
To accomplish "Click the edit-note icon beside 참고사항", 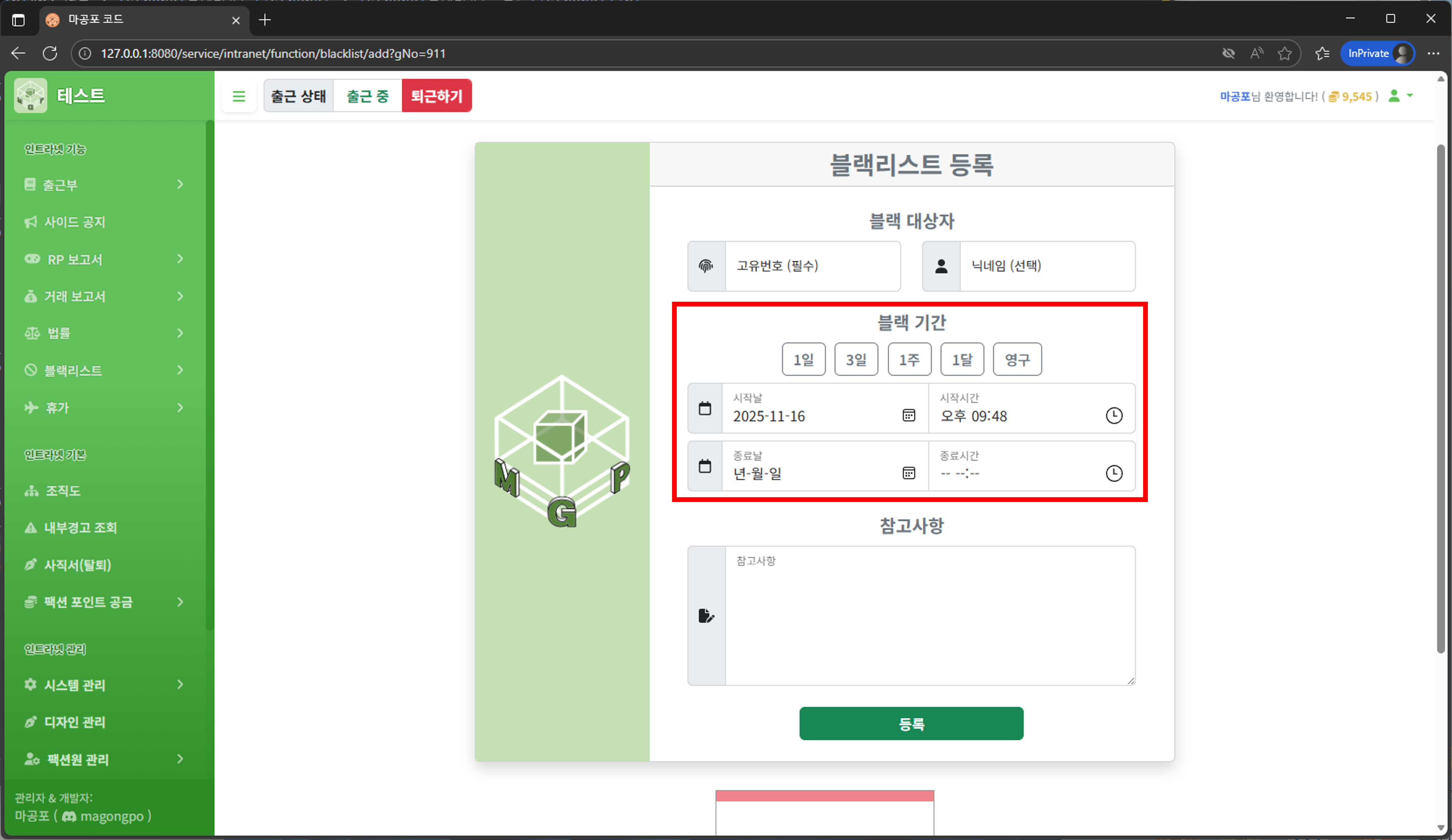I will coord(706,616).
